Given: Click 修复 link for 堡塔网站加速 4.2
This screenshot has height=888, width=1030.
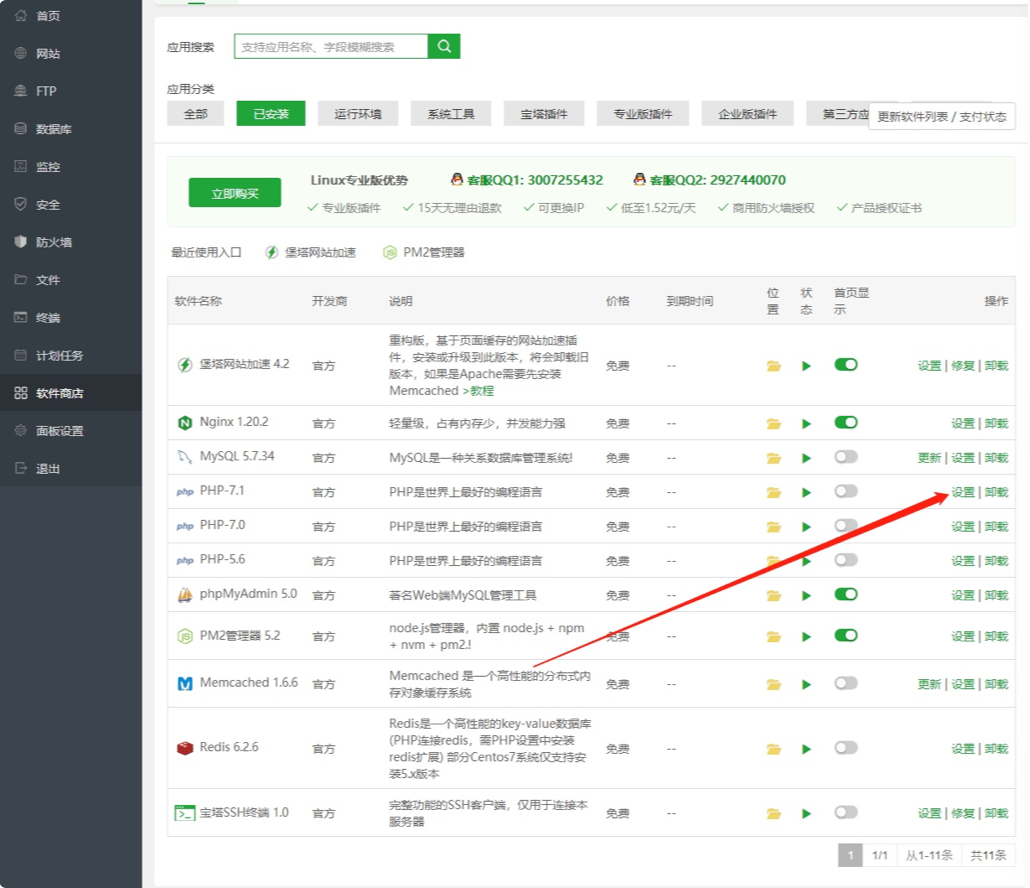Looking at the screenshot, I should (963, 366).
